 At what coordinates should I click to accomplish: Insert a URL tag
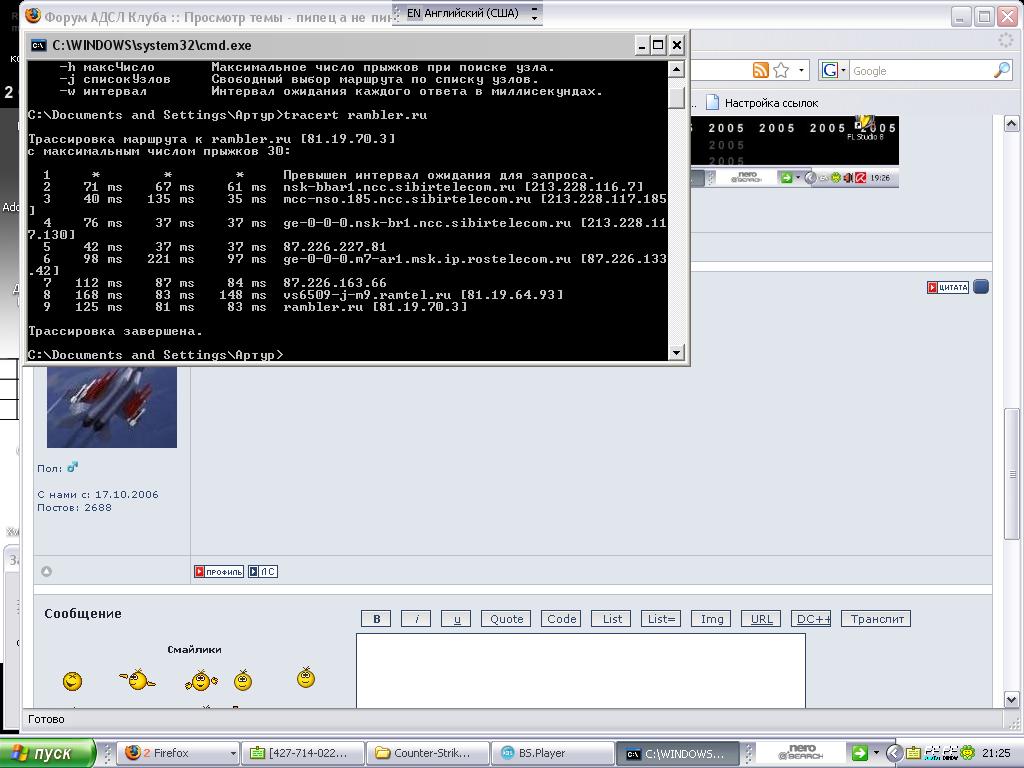(761, 618)
